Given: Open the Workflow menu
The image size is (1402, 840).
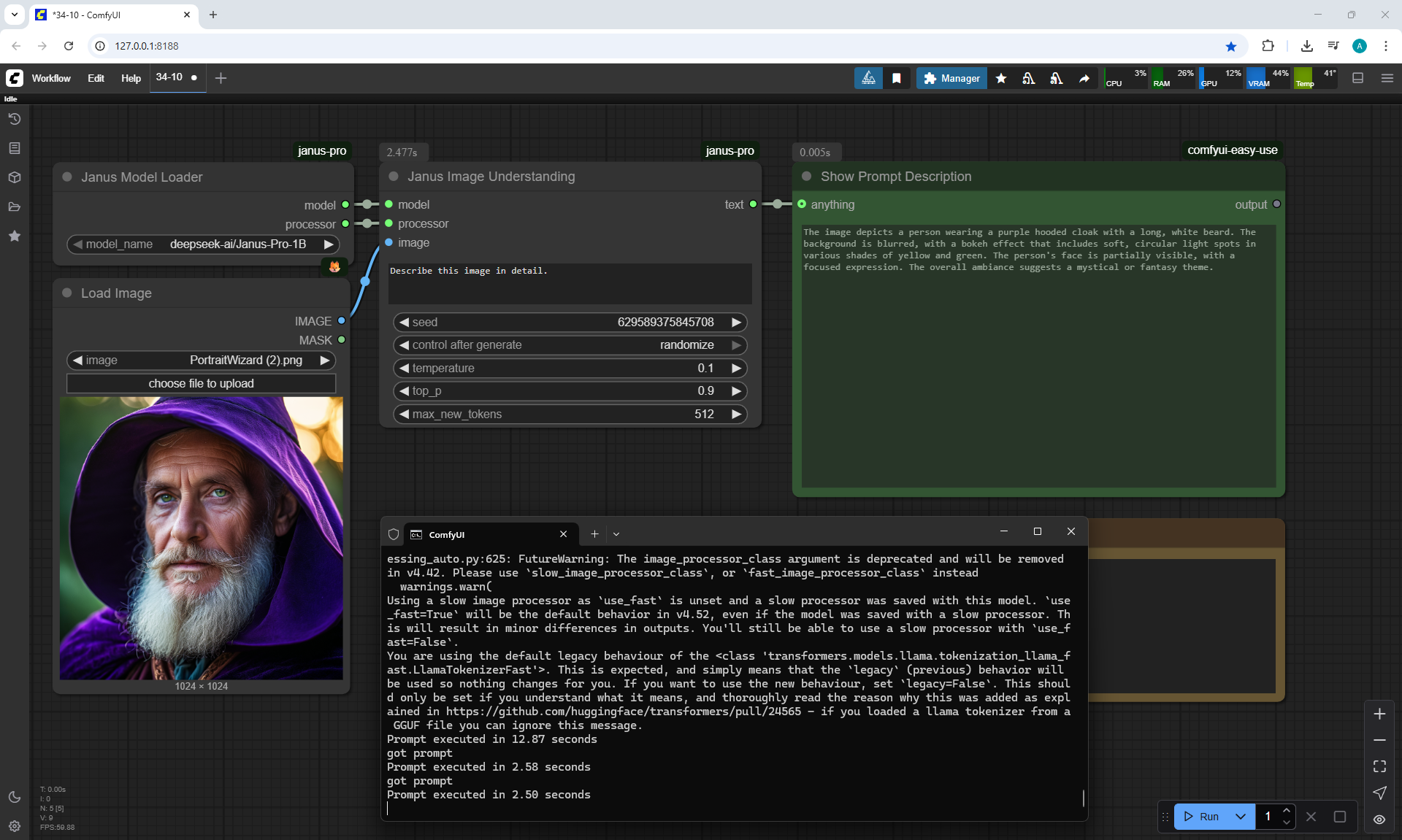Looking at the screenshot, I should (51, 78).
